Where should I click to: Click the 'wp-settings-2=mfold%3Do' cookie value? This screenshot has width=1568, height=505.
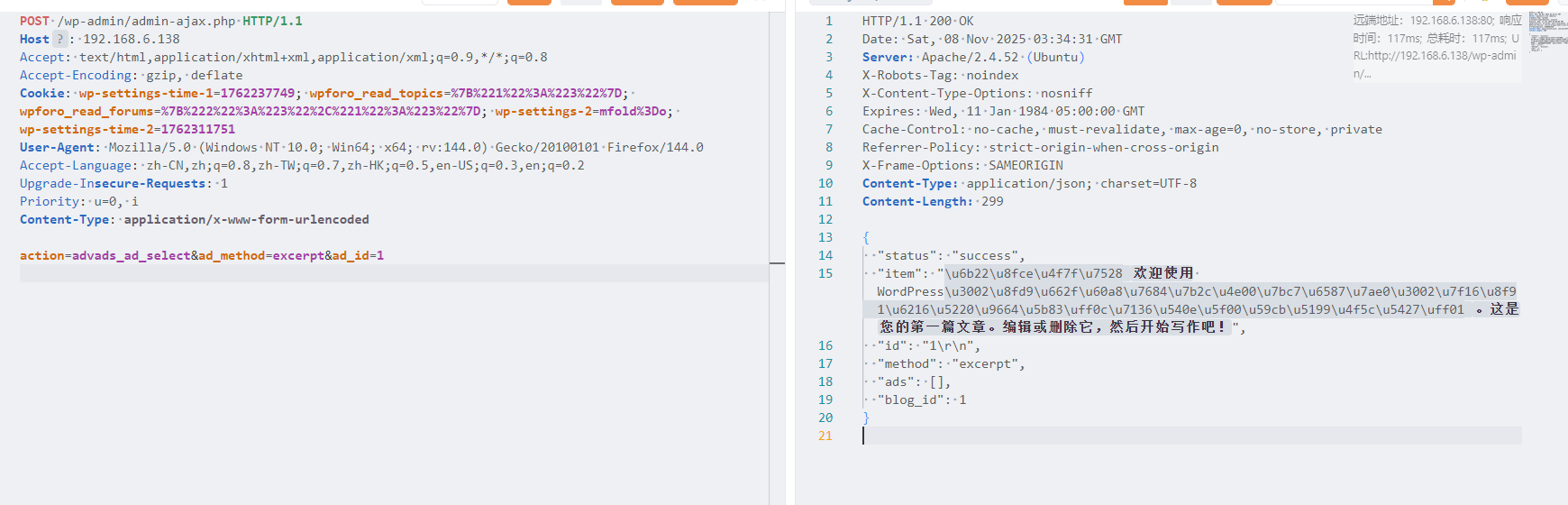tap(580, 111)
